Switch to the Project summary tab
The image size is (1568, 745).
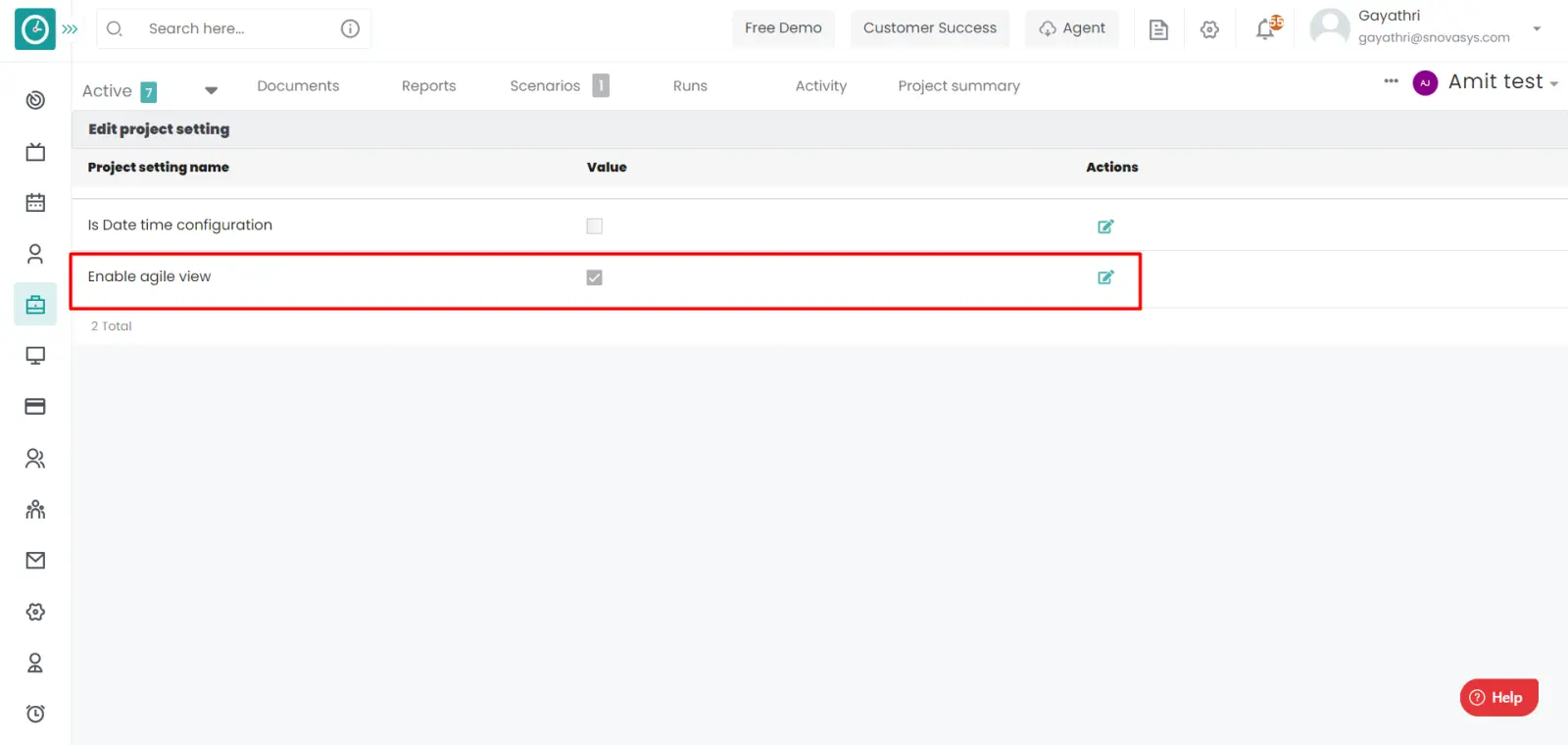958,86
